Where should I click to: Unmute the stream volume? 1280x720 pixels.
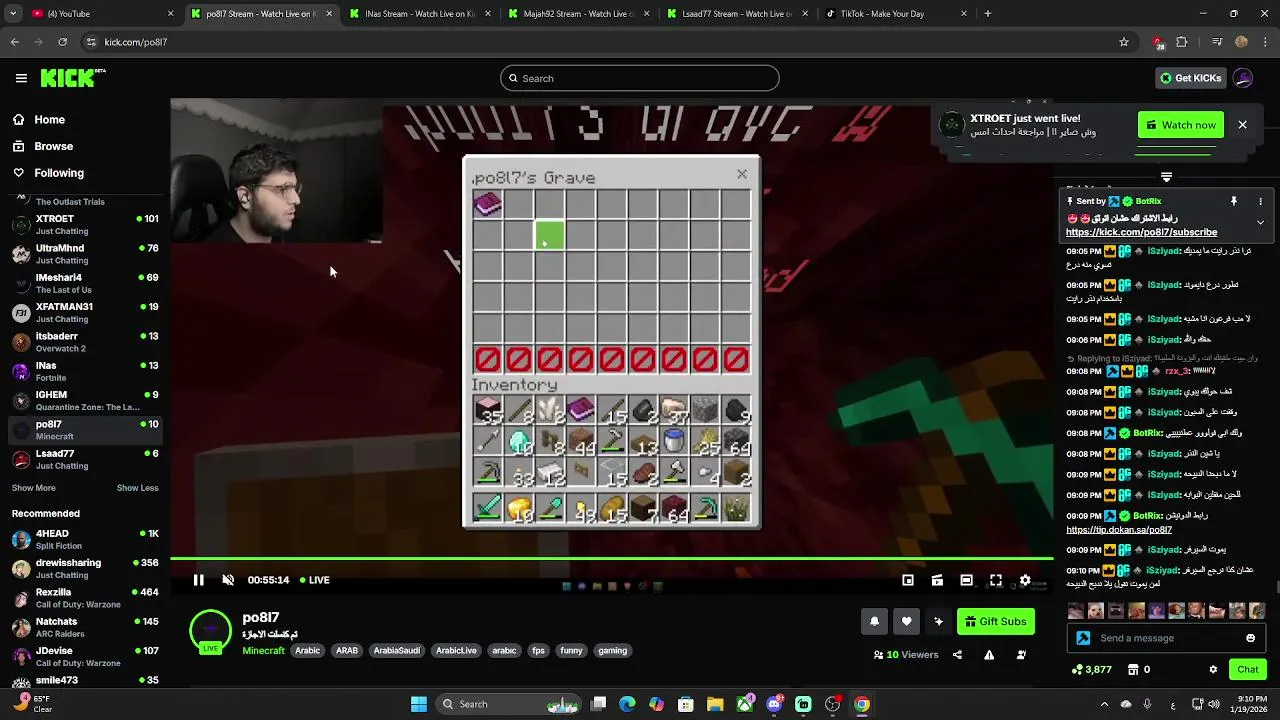pos(228,580)
